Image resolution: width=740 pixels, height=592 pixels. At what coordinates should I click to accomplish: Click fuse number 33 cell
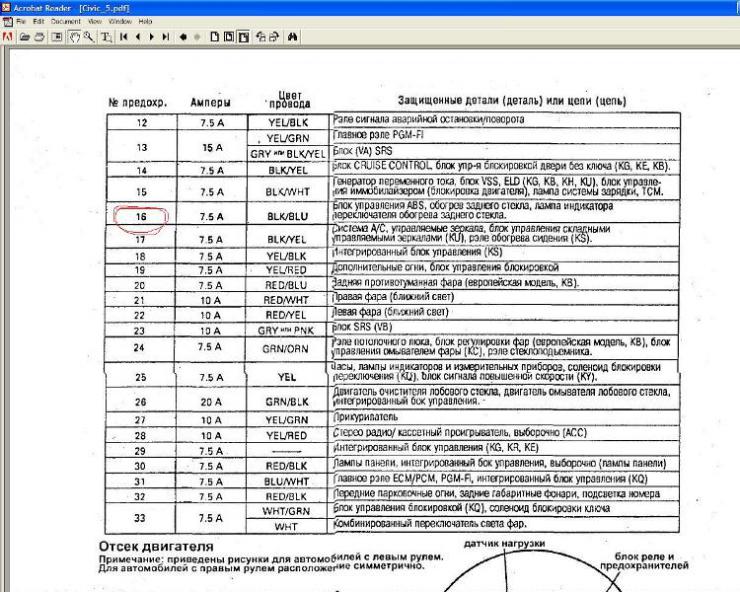[140, 518]
